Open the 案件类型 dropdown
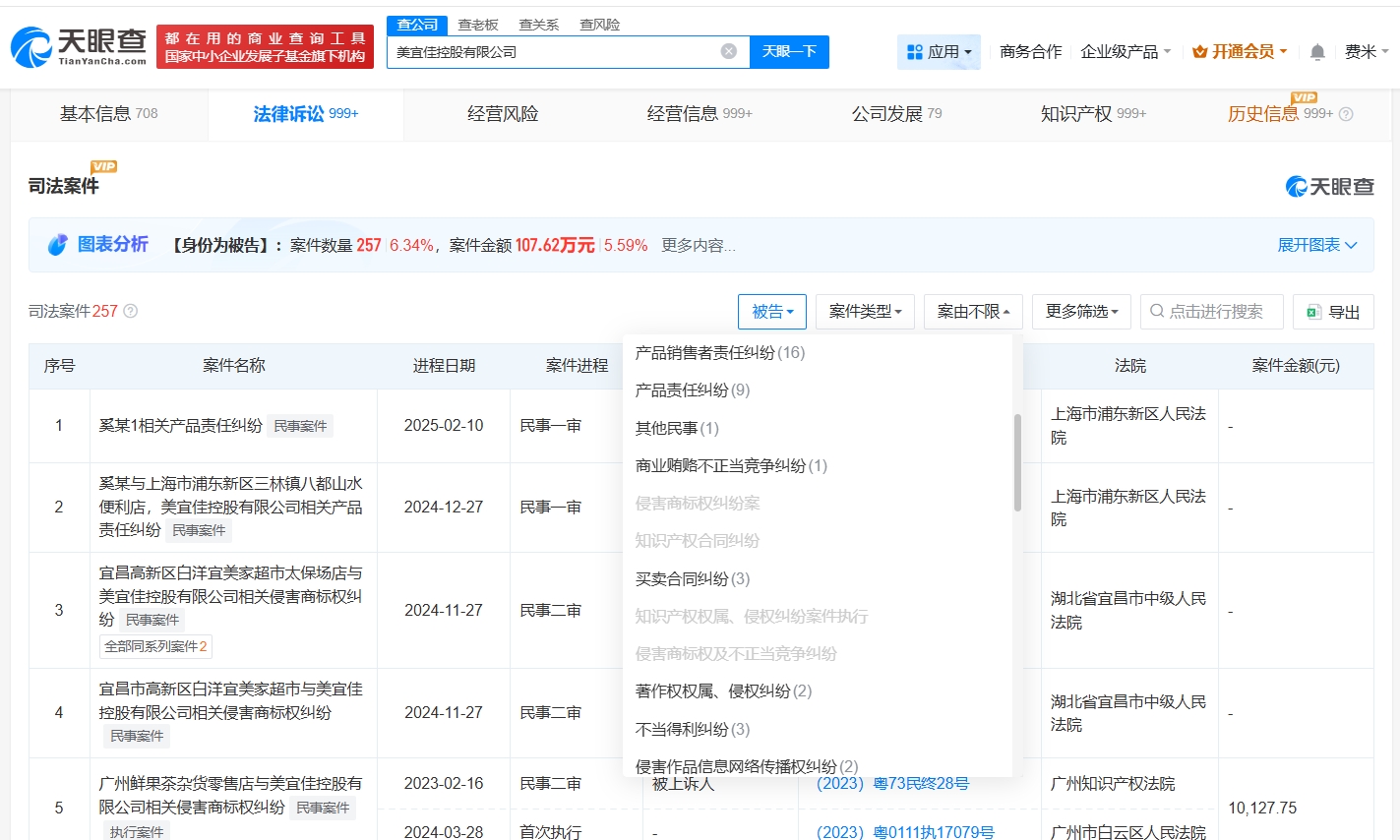Screen dimensions: 1400x840 coord(865,311)
